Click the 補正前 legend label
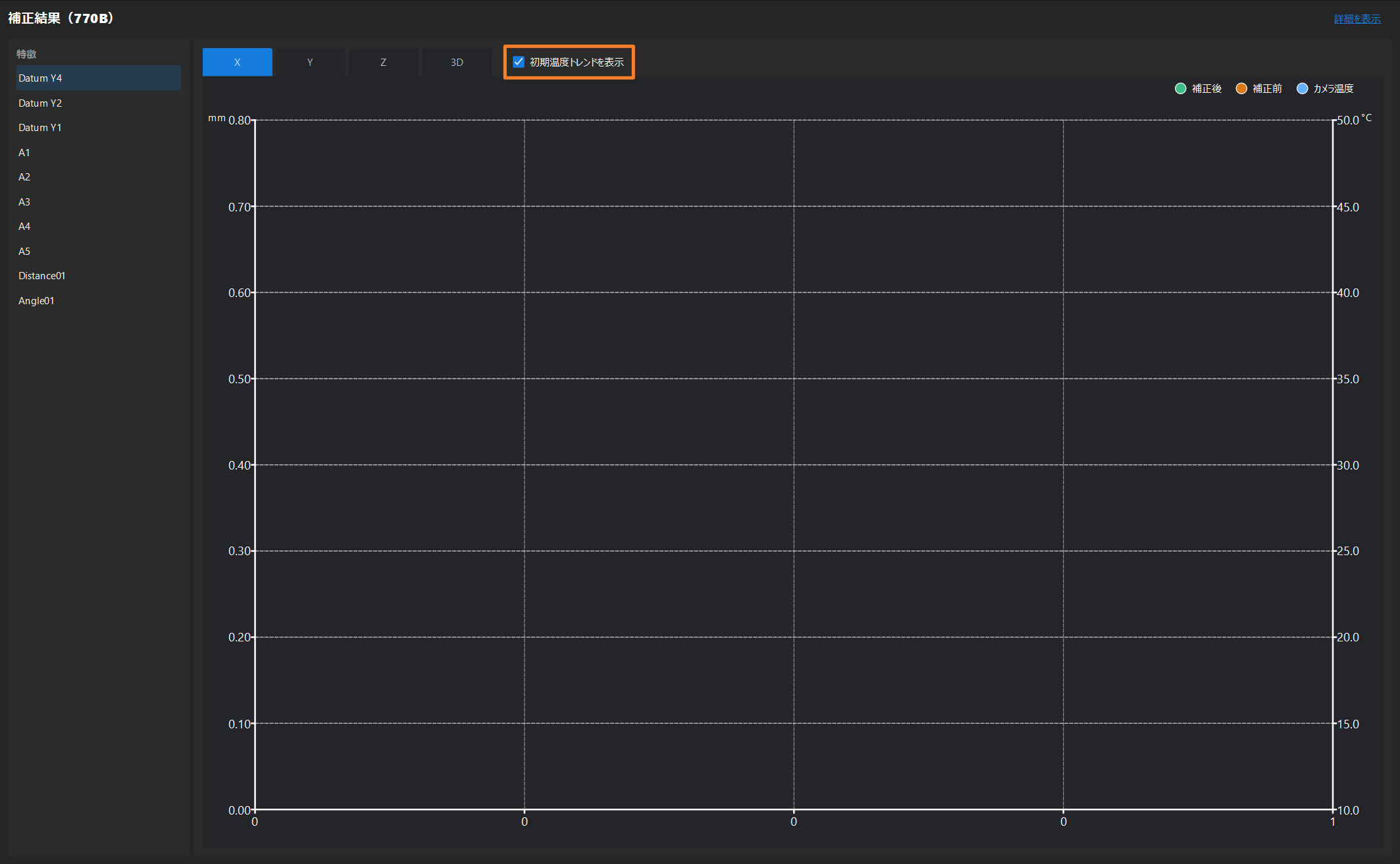The width and height of the screenshot is (1400, 864). click(1267, 88)
